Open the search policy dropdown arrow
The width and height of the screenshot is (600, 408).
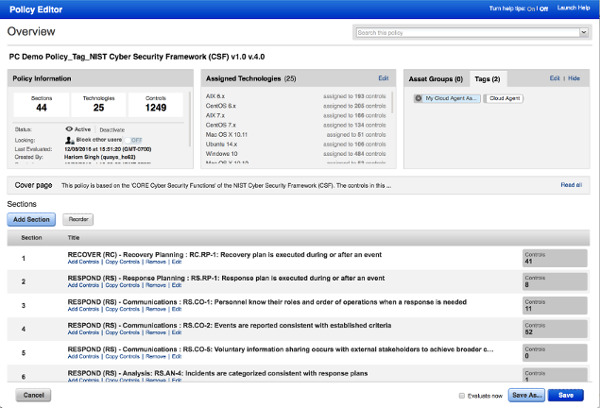584,33
